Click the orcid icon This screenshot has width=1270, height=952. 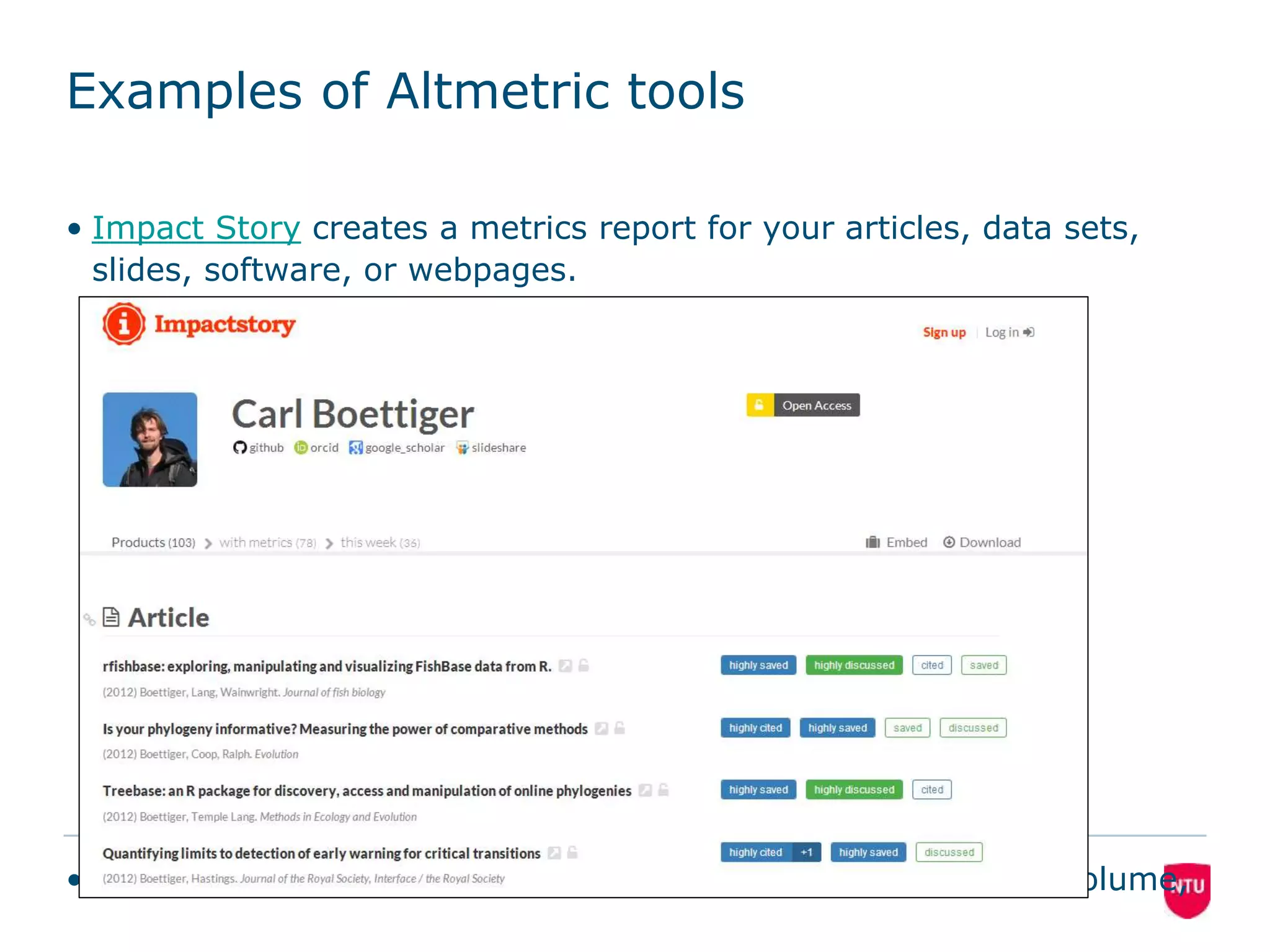tap(301, 447)
